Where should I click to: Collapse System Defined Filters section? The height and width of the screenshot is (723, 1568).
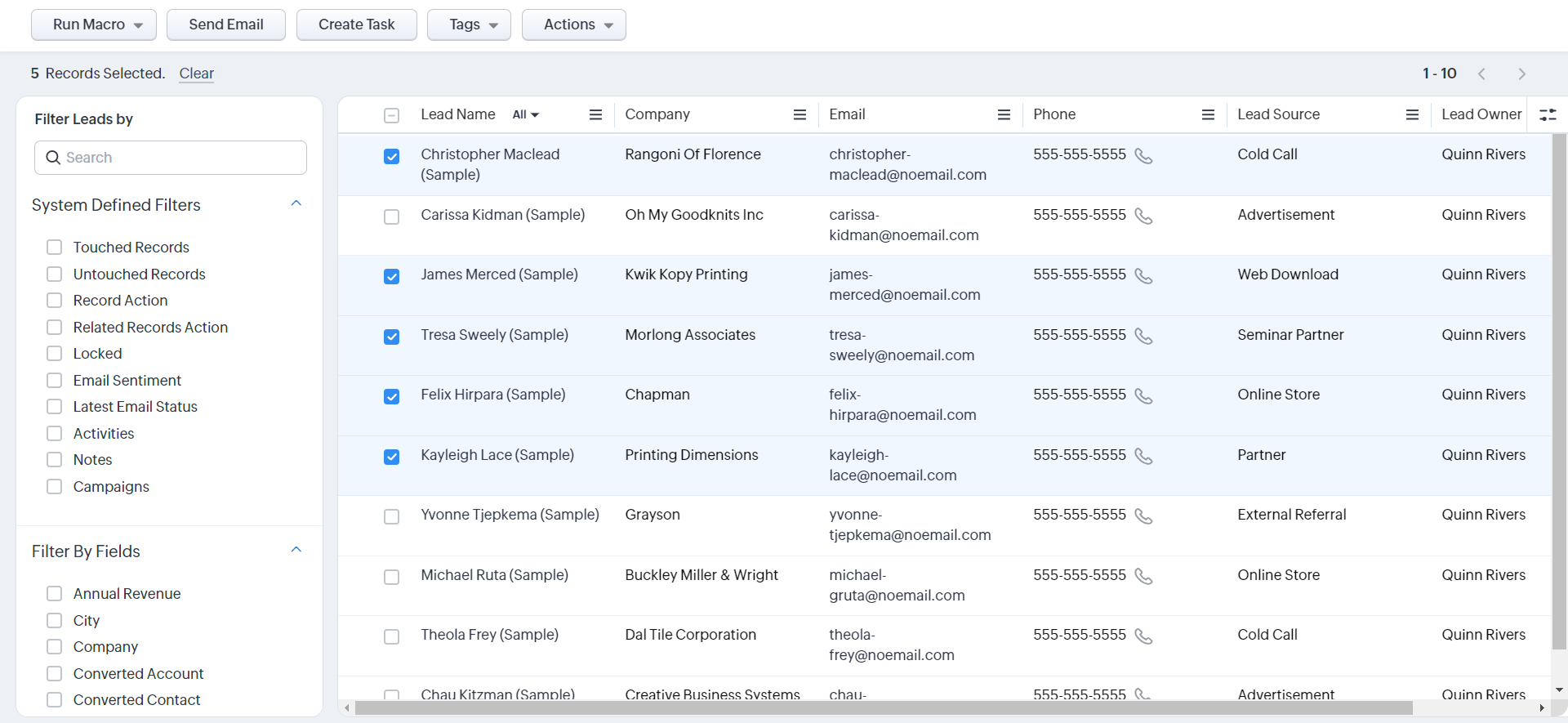pos(296,203)
